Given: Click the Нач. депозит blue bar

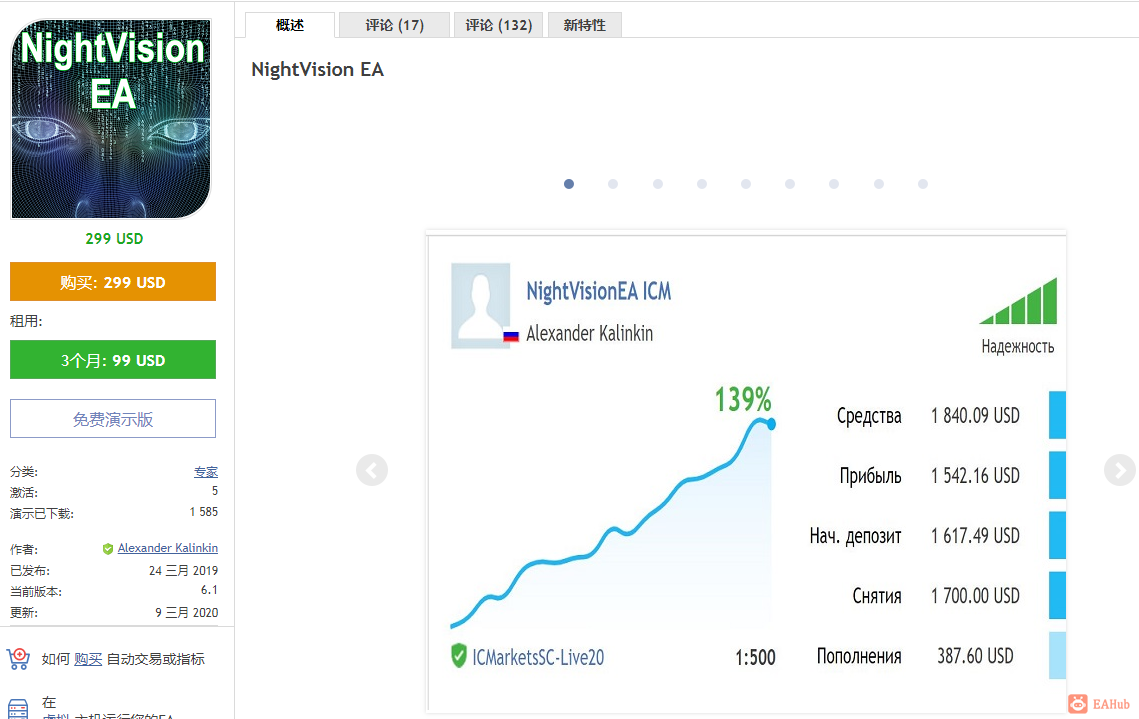Looking at the screenshot, I should (x=1057, y=535).
